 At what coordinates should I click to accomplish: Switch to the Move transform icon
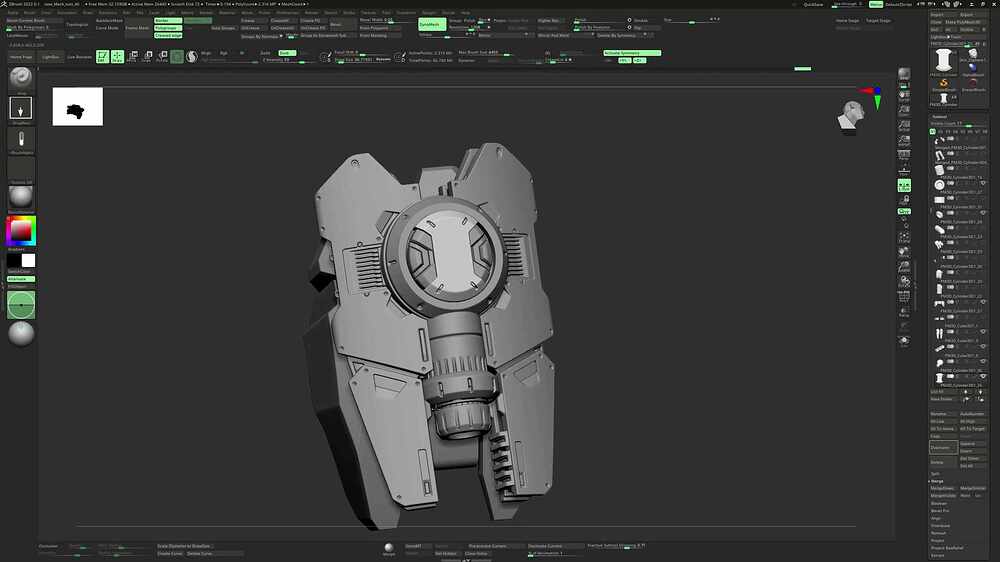pos(133,57)
